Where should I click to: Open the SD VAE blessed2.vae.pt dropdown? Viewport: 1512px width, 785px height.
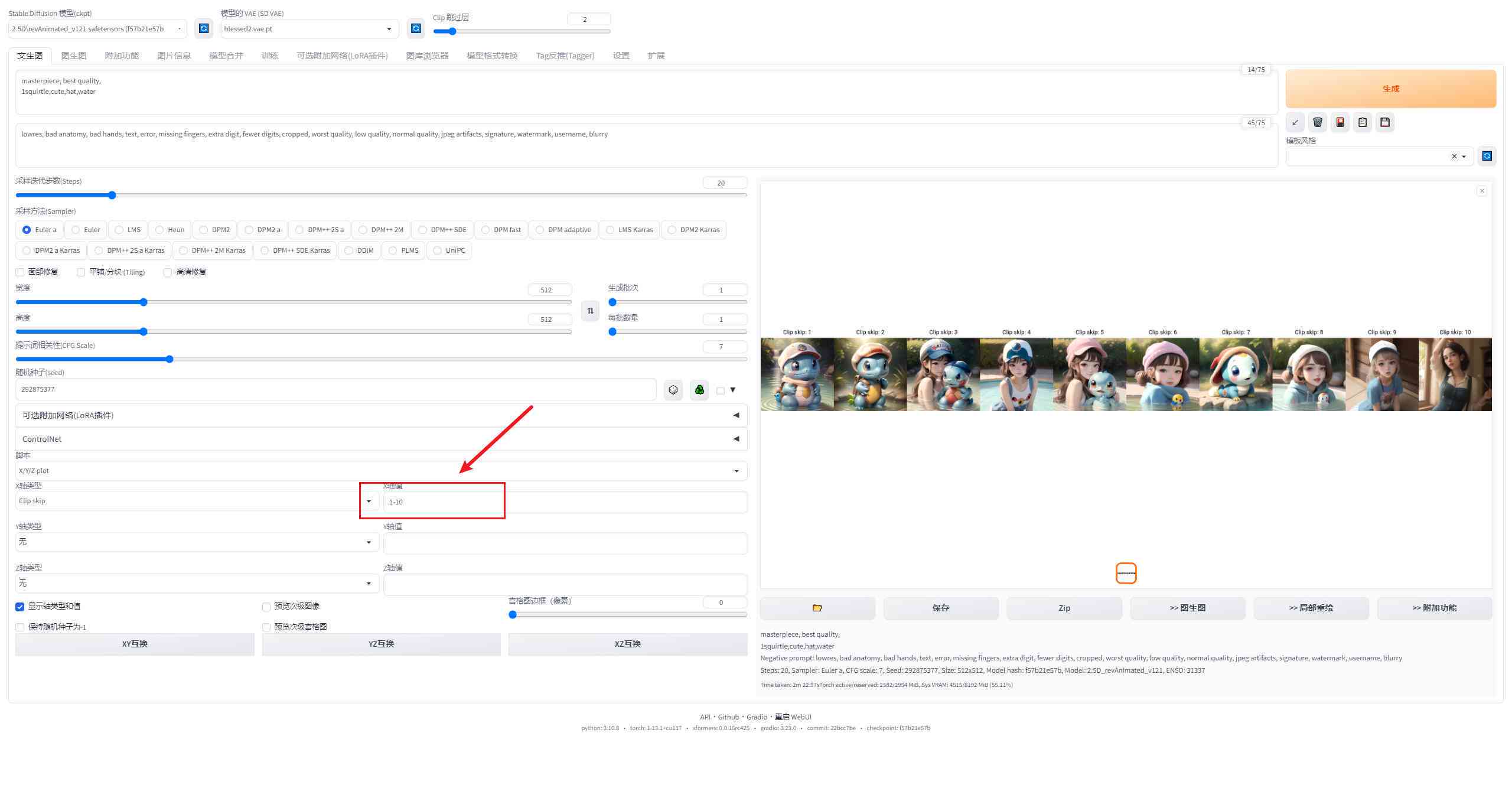click(x=309, y=29)
